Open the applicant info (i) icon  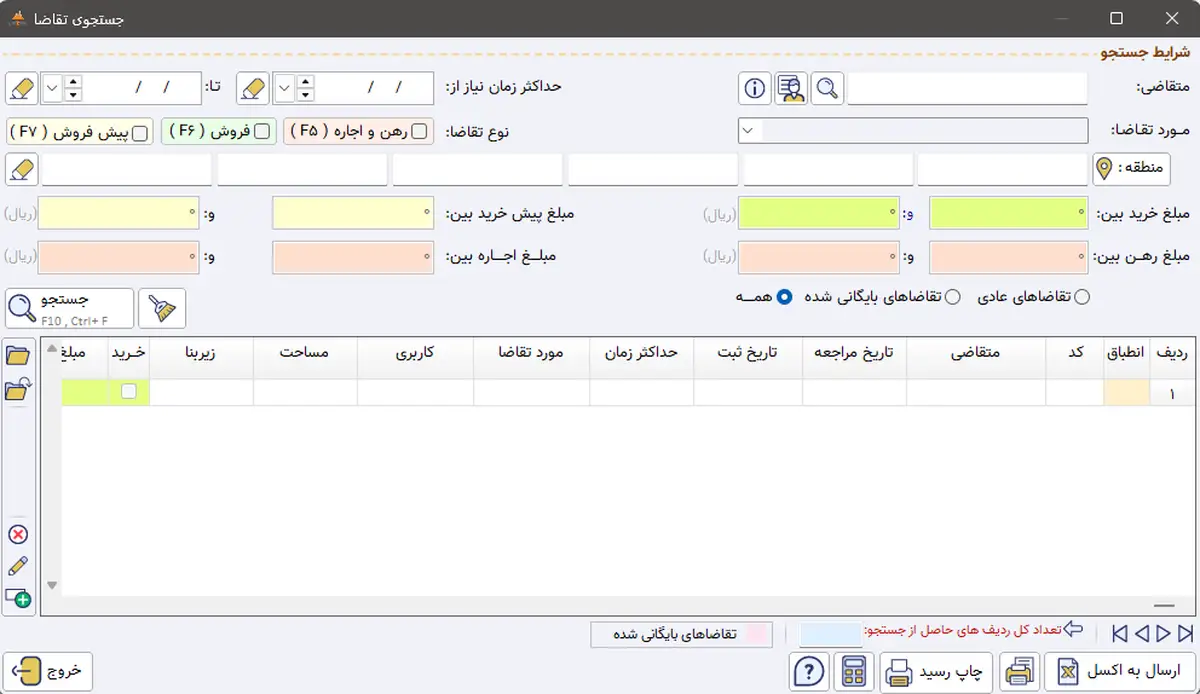pyautogui.click(x=755, y=89)
